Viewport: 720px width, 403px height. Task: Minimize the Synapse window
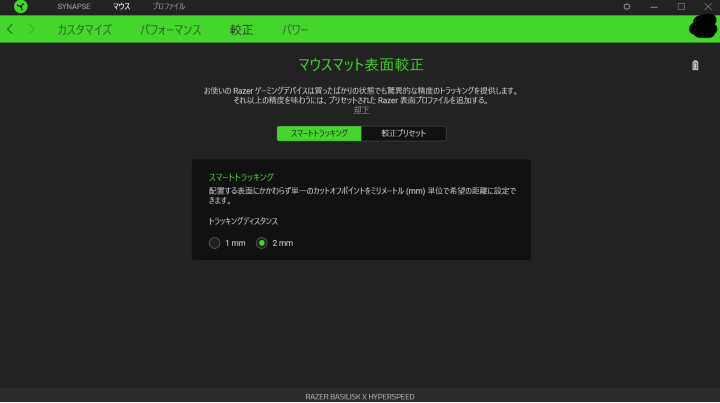pyautogui.click(x=654, y=6)
